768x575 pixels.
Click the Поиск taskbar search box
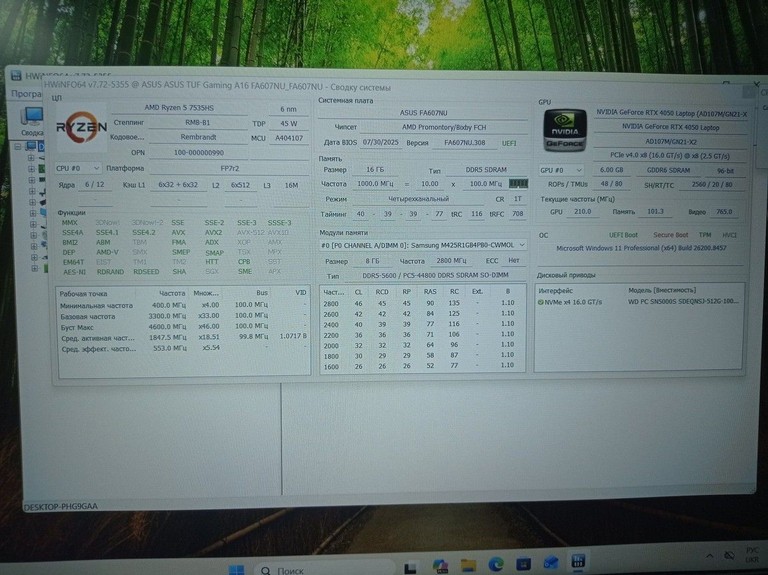(x=324, y=570)
